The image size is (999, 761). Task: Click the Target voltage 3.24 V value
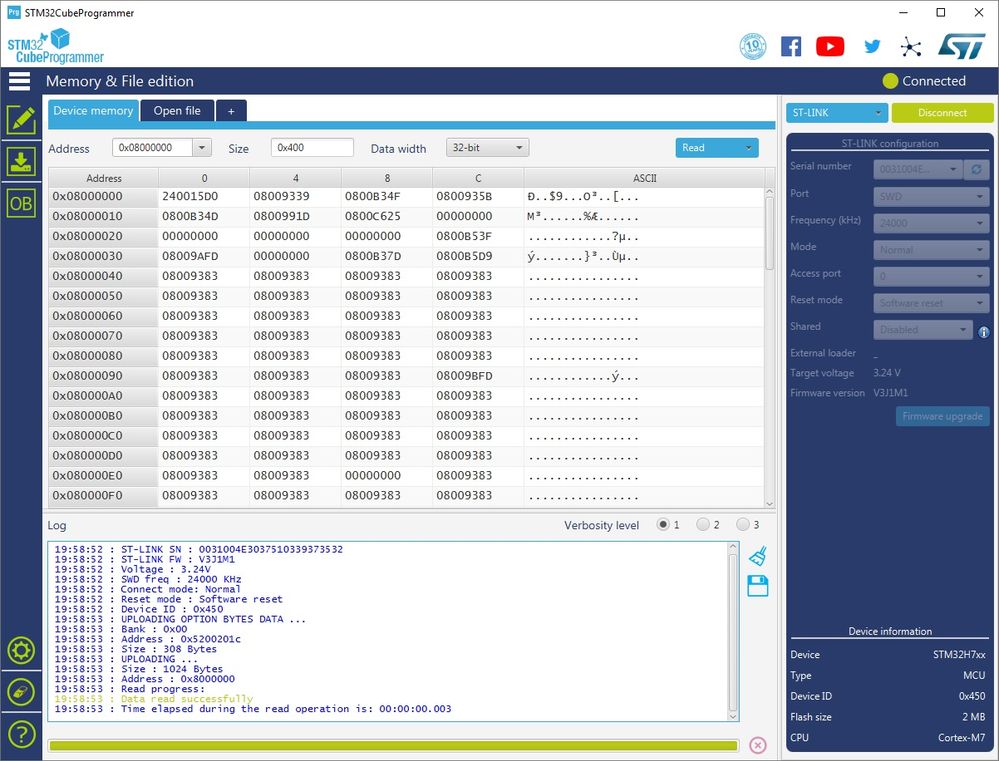[887, 373]
